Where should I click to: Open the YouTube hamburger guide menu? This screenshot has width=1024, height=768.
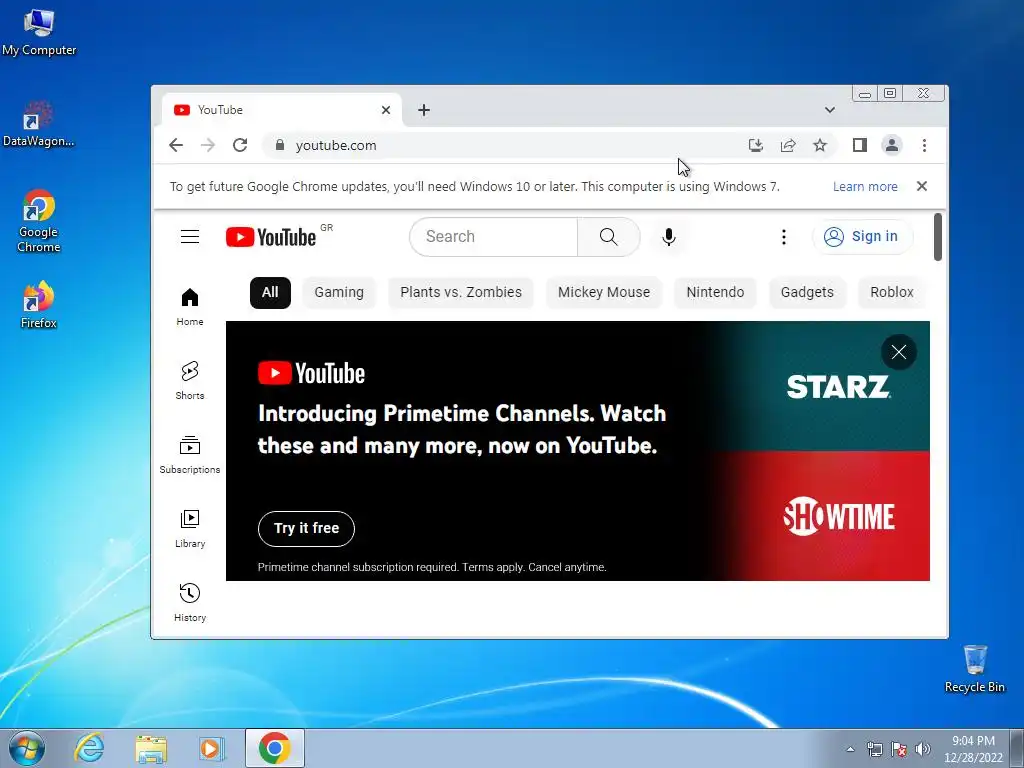190,236
